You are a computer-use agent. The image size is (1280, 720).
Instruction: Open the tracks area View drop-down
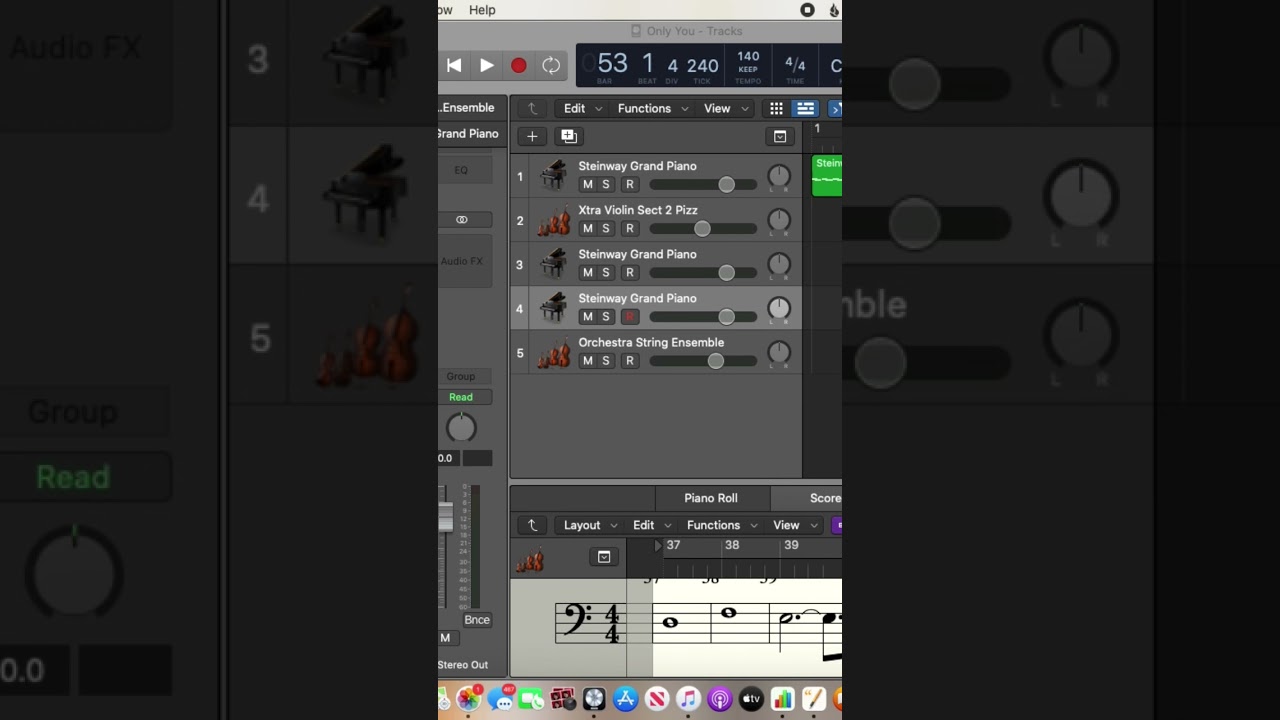(x=727, y=108)
